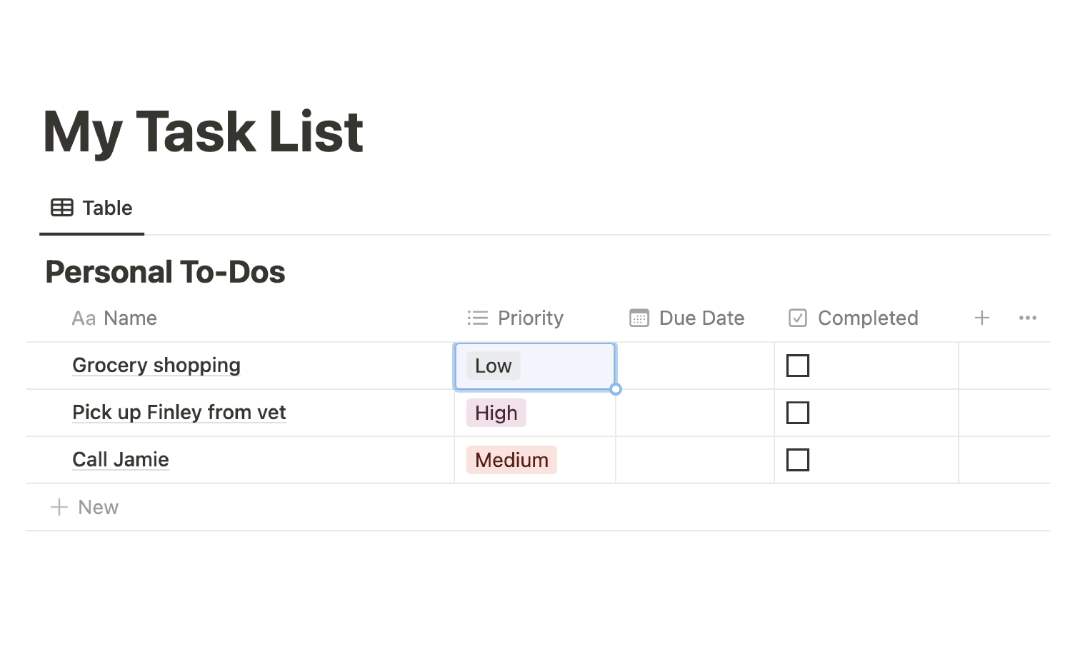Open the Priority column header menu
The height and width of the screenshot is (648, 1080).
pos(530,318)
